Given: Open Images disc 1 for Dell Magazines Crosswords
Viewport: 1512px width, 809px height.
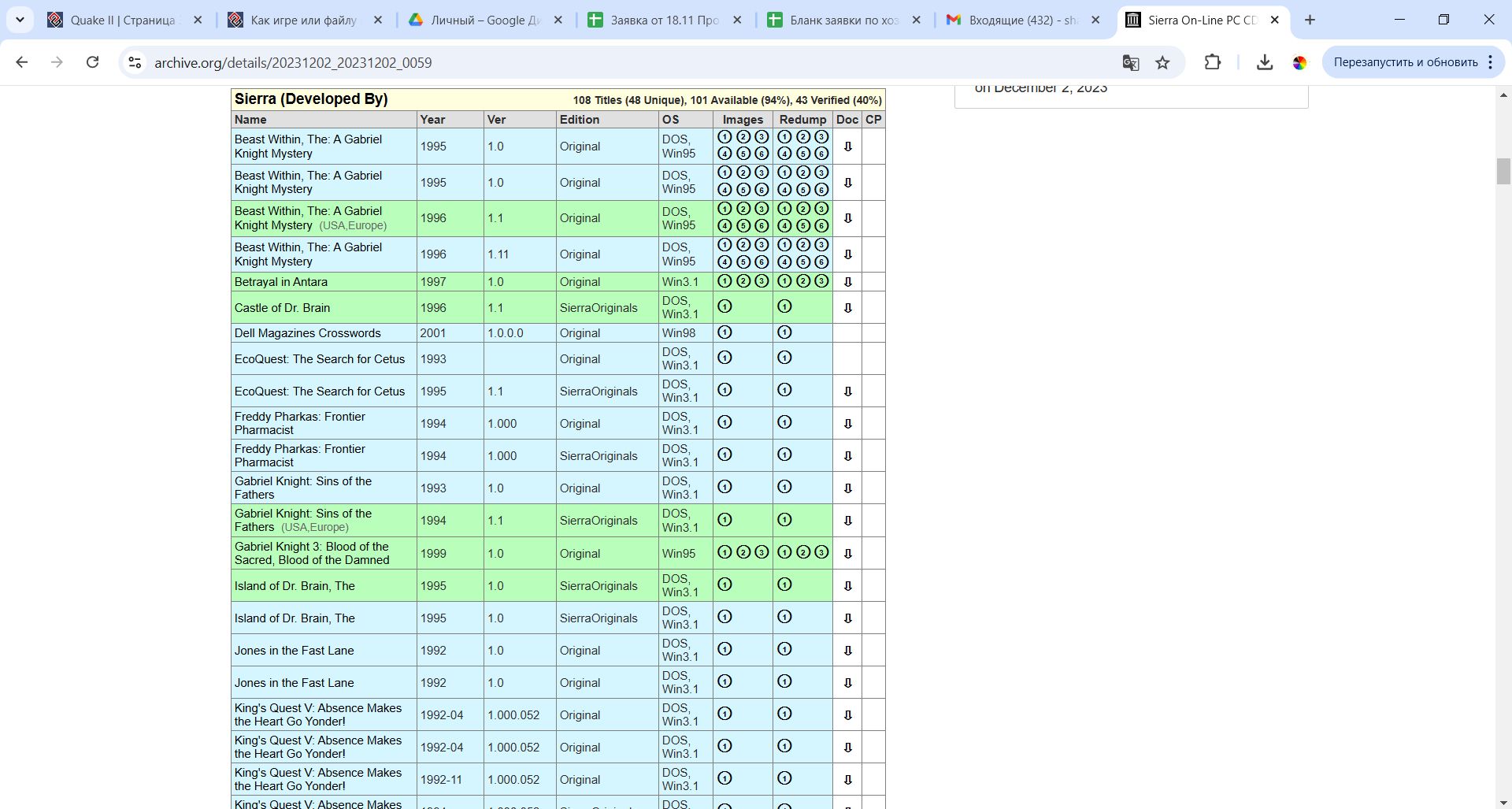Looking at the screenshot, I should (x=724, y=332).
